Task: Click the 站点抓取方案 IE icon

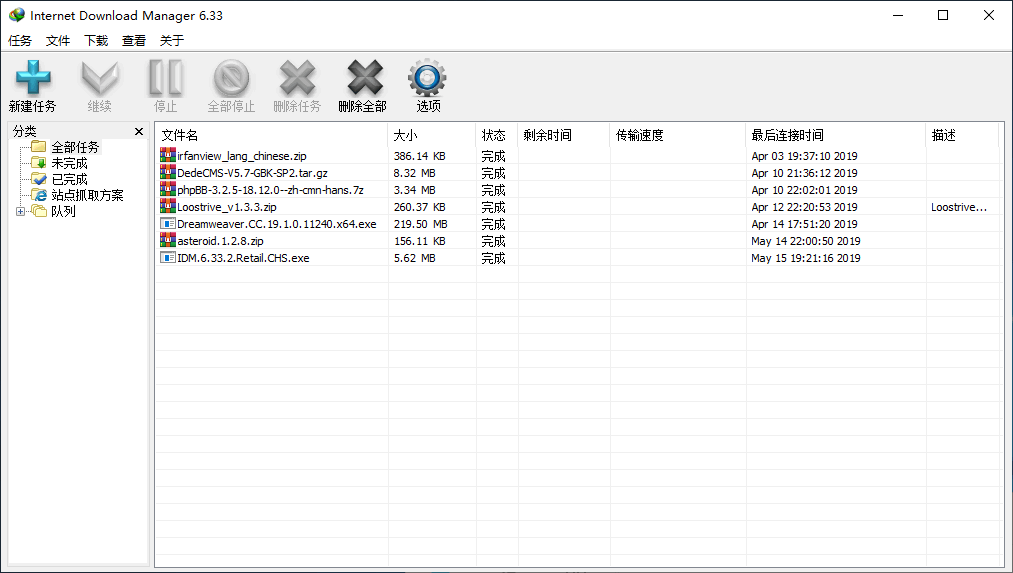Action: click(40, 195)
